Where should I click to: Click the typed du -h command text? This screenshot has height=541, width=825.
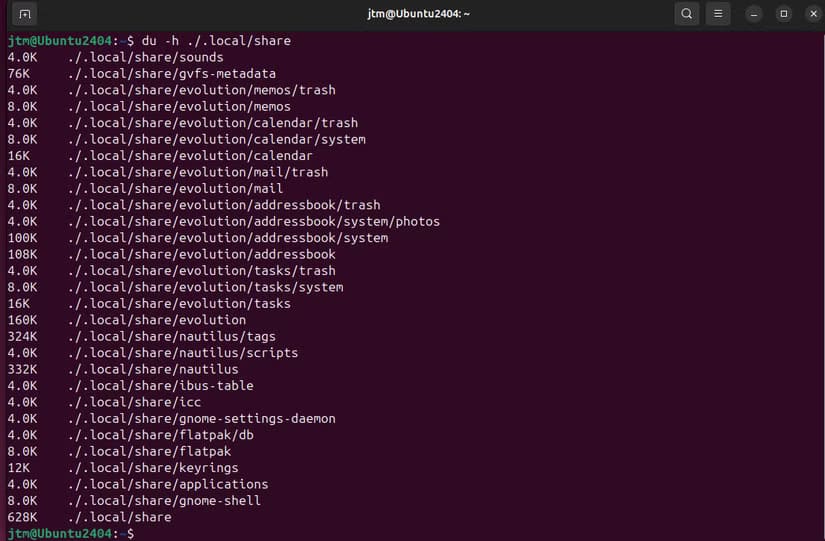coord(216,41)
